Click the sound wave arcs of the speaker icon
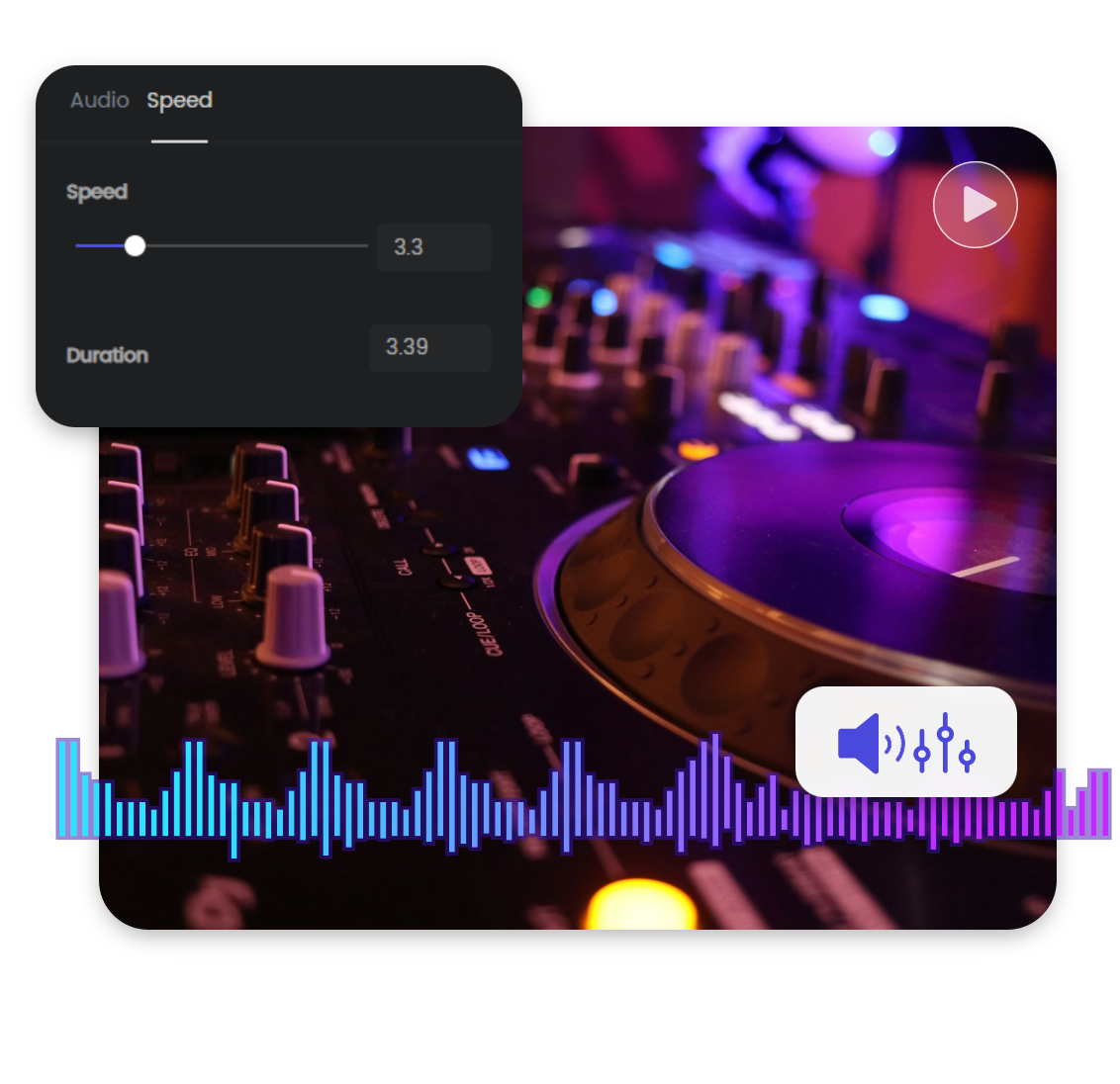The width and height of the screenshot is (1120, 1084). (892, 743)
